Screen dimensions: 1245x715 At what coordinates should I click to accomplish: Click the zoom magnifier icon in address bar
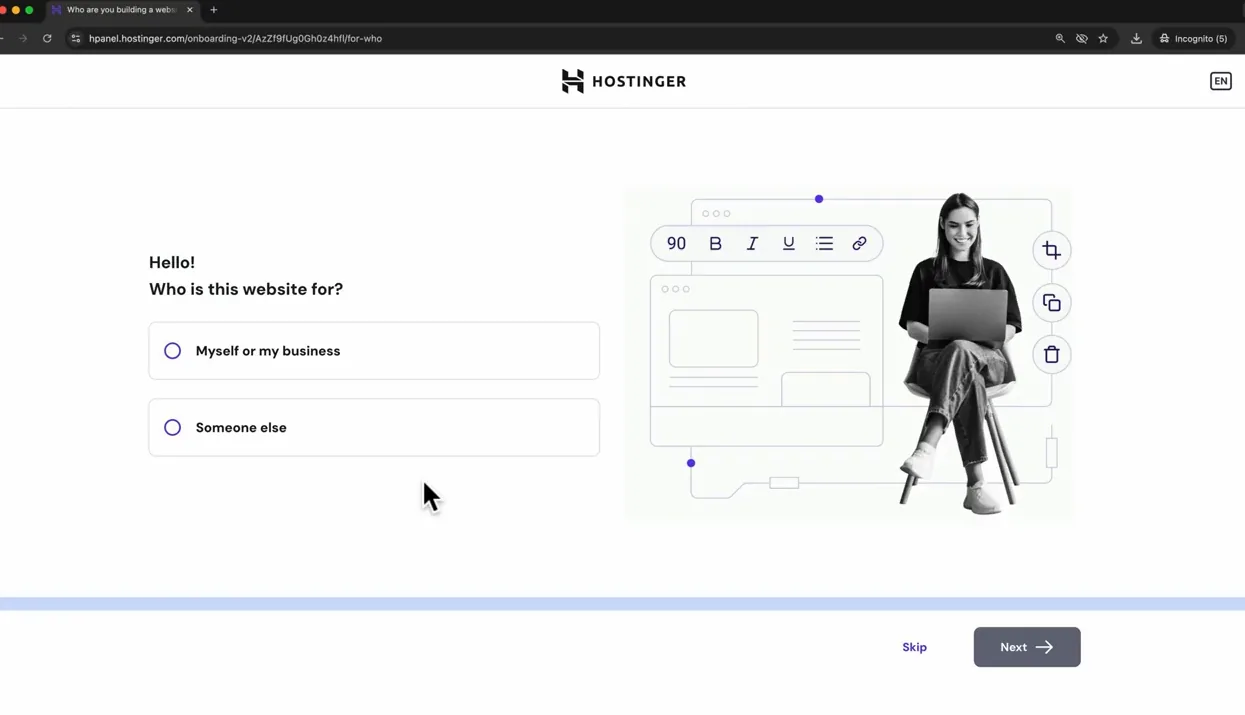(x=1060, y=38)
